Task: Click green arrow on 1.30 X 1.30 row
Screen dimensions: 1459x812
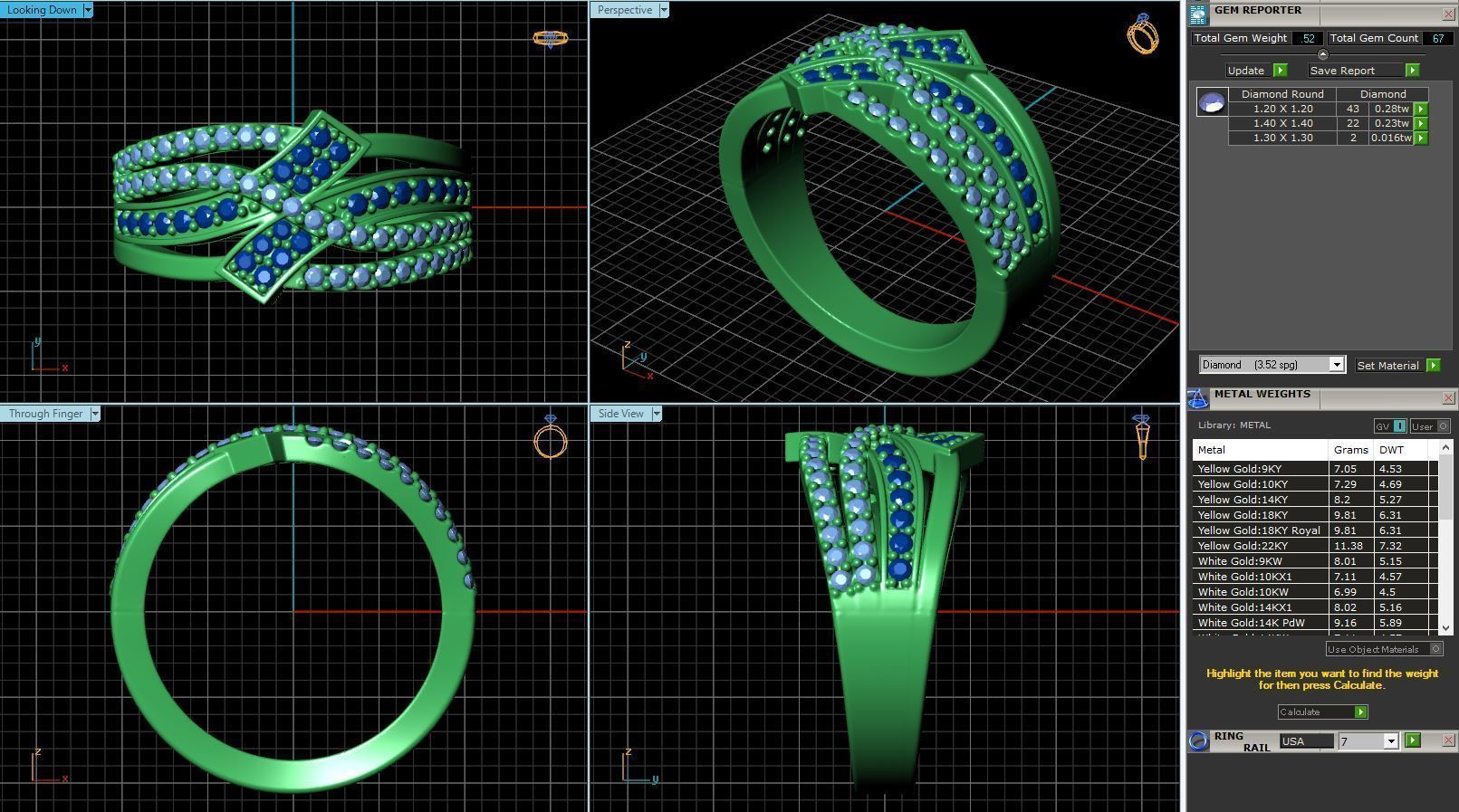Action: pyautogui.click(x=1420, y=138)
